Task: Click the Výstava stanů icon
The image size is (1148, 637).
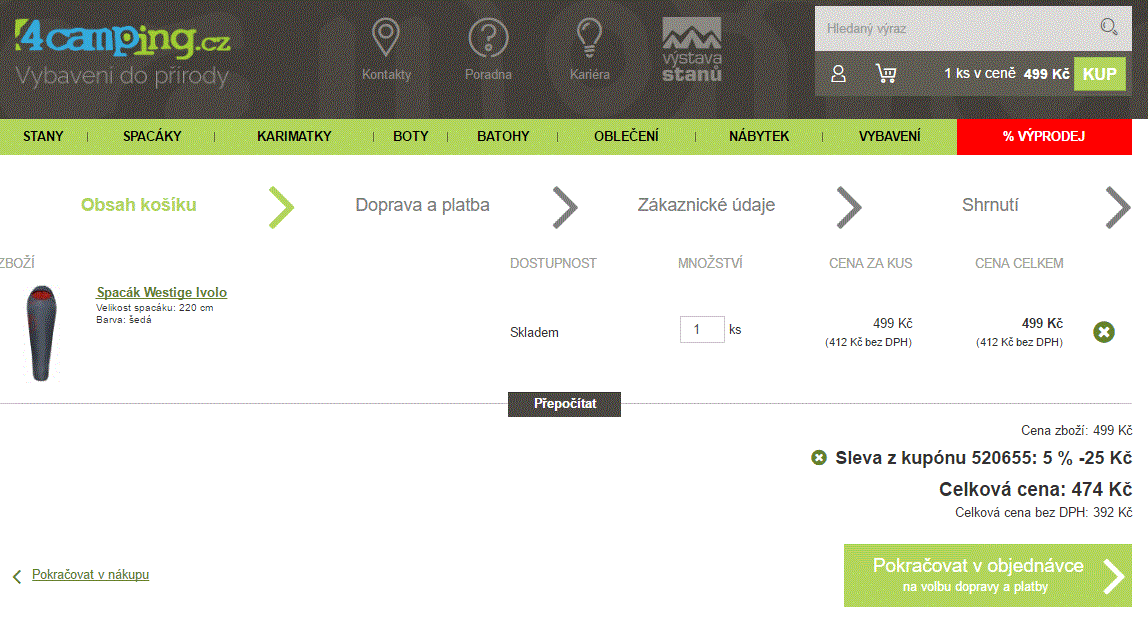Action: click(692, 49)
